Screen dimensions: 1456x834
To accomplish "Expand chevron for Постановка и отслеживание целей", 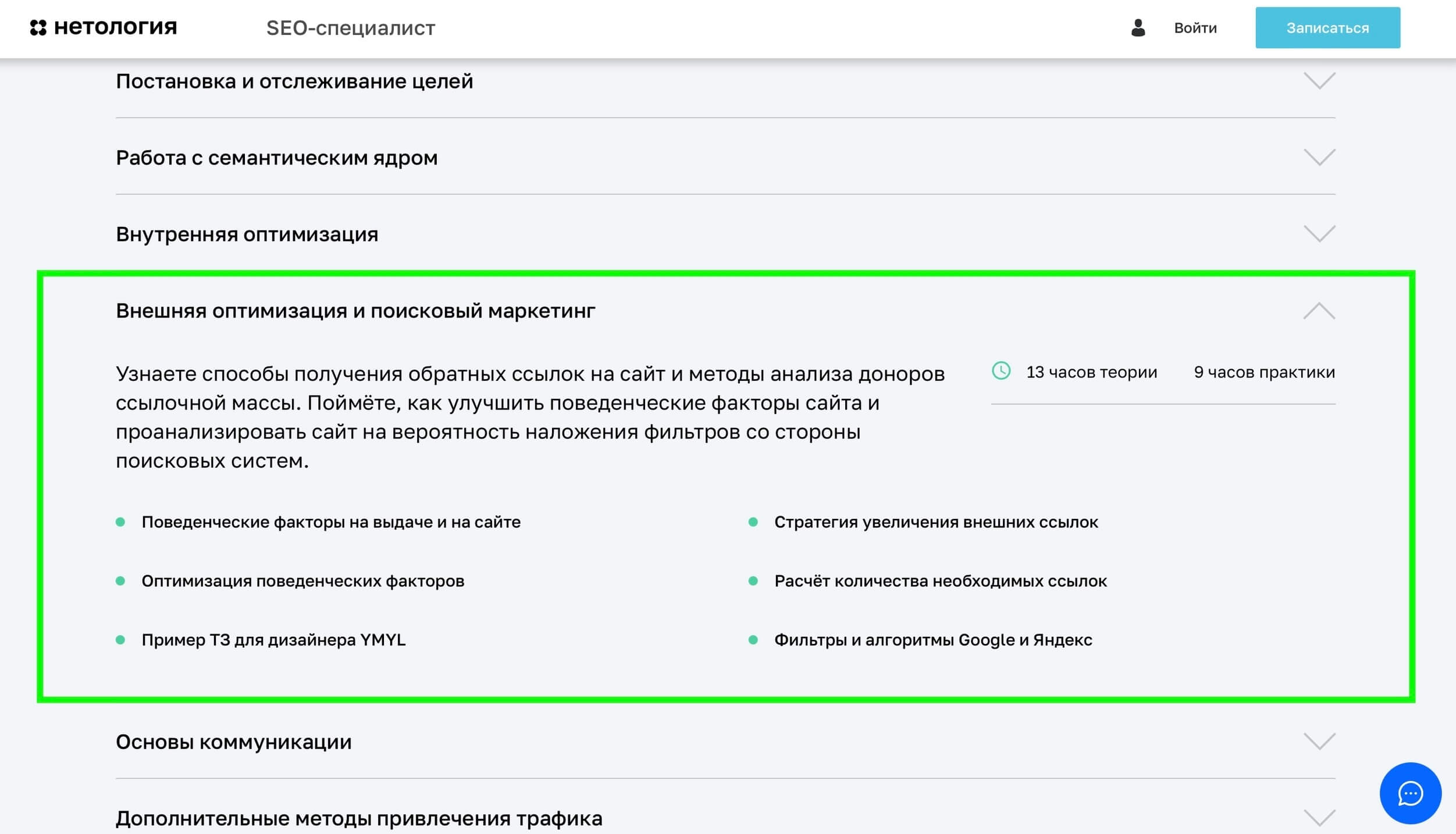I will [x=1319, y=81].
